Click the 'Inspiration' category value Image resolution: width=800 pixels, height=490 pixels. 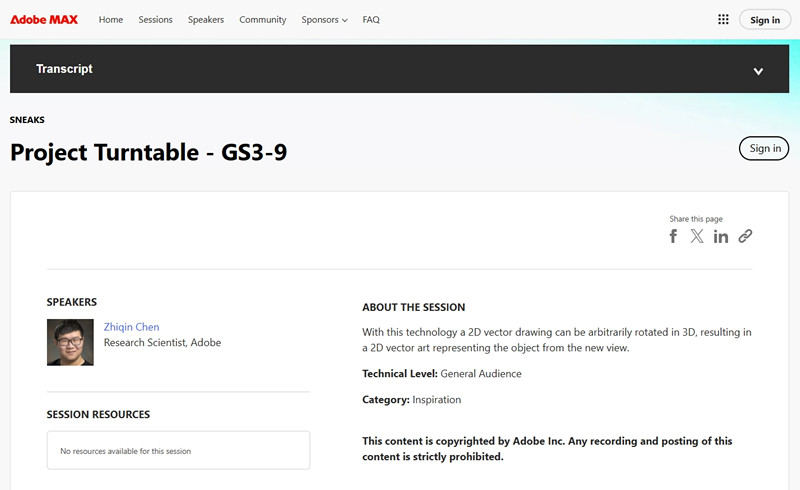(437, 400)
